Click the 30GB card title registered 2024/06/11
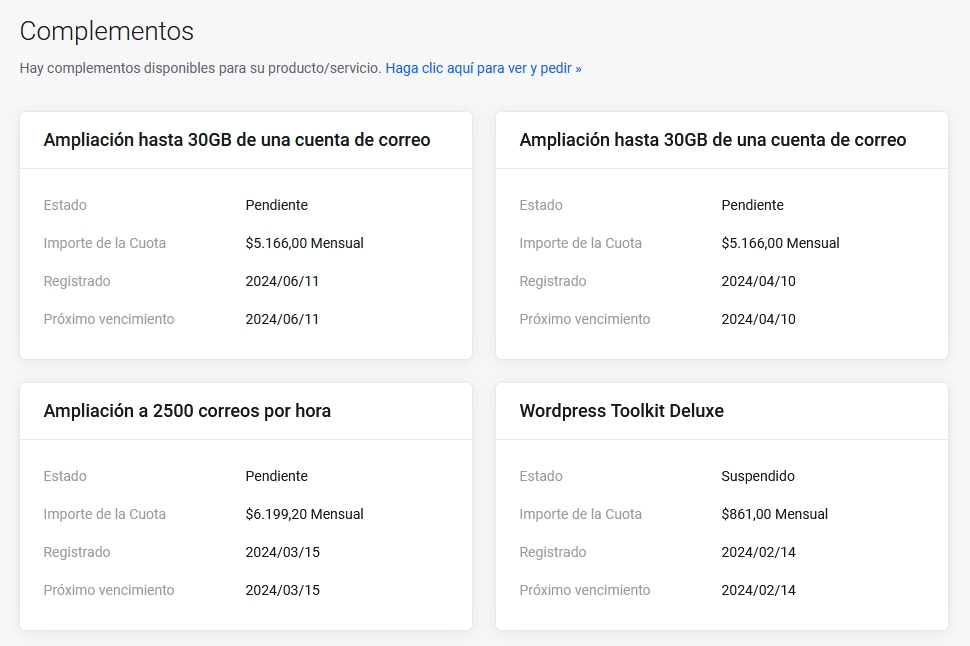970x646 pixels. [x=237, y=140]
